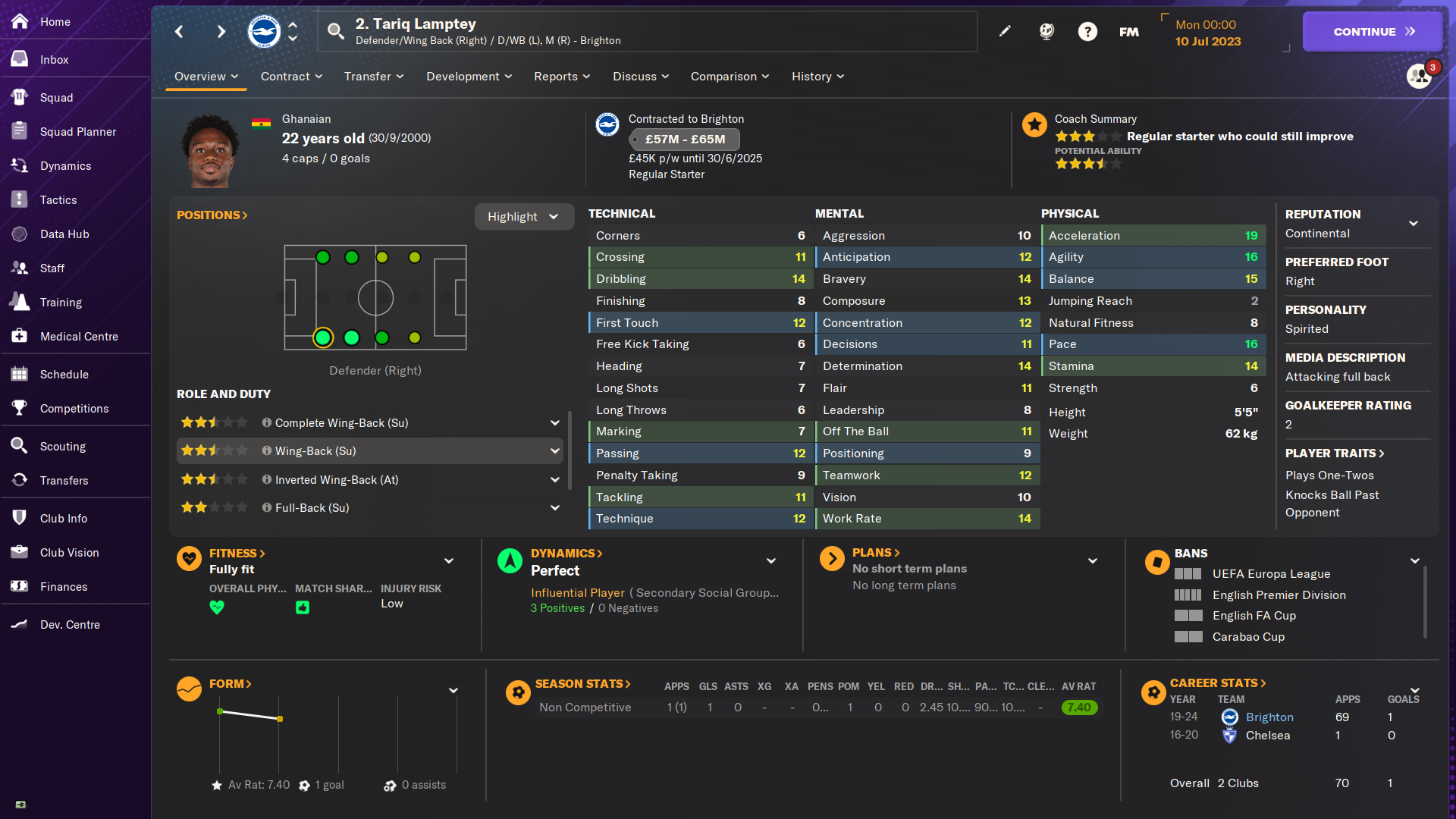Open the Inbox sidebar icon
Image resolution: width=1456 pixels, height=819 pixels.
click(x=20, y=59)
